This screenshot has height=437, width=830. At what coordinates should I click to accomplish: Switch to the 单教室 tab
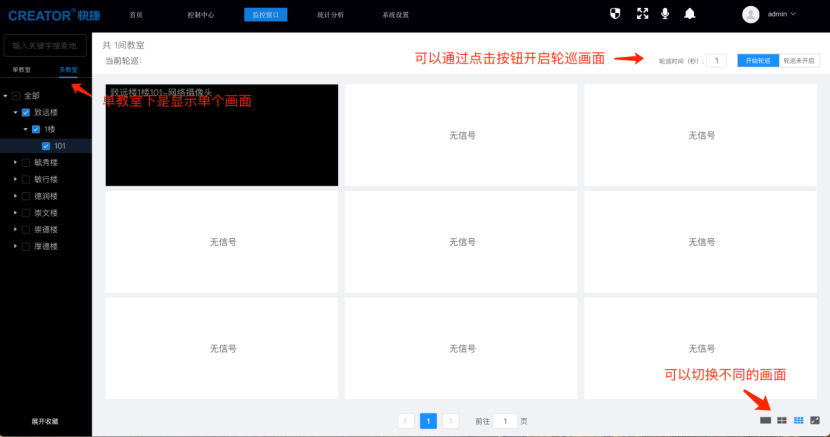coord(22,70)
